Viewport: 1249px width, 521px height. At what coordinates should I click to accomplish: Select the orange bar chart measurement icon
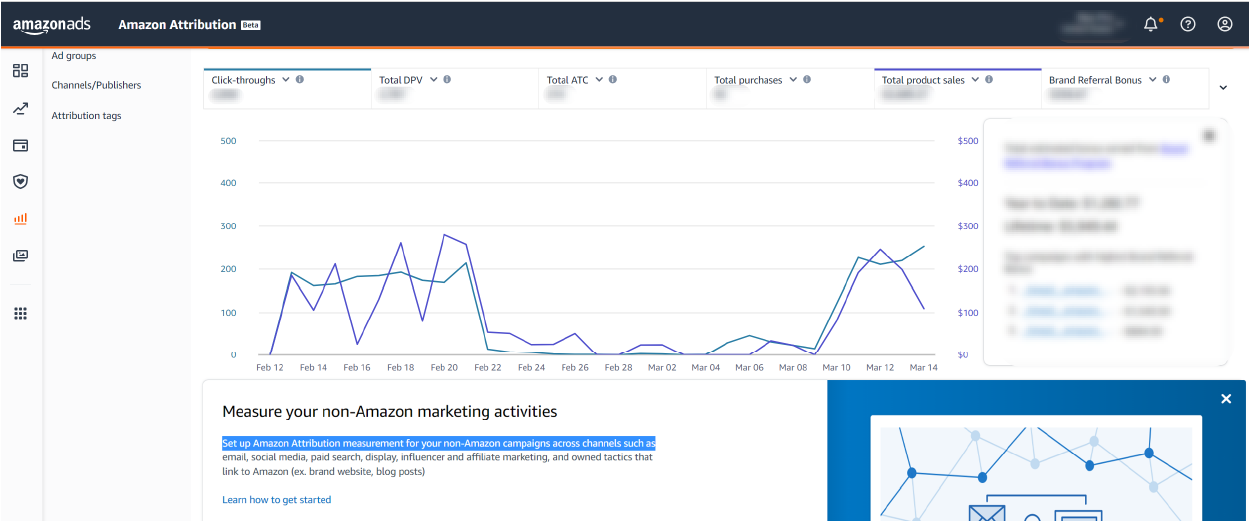pyautogui.click(x=20, y=218)
